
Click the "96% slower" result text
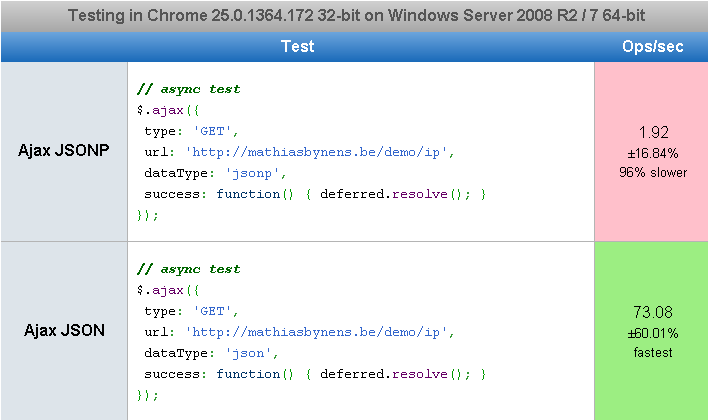(653, 172)
